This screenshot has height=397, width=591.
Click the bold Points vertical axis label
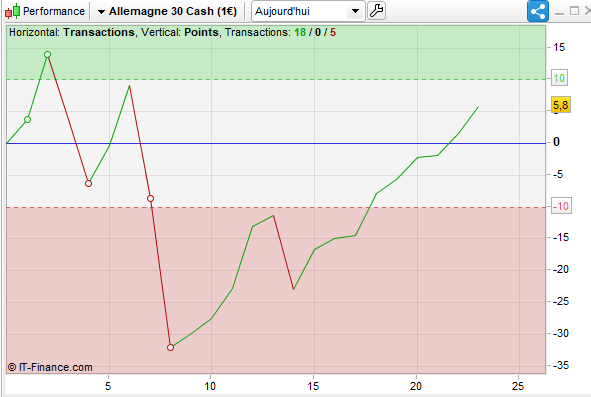click(x=201, y=32)
